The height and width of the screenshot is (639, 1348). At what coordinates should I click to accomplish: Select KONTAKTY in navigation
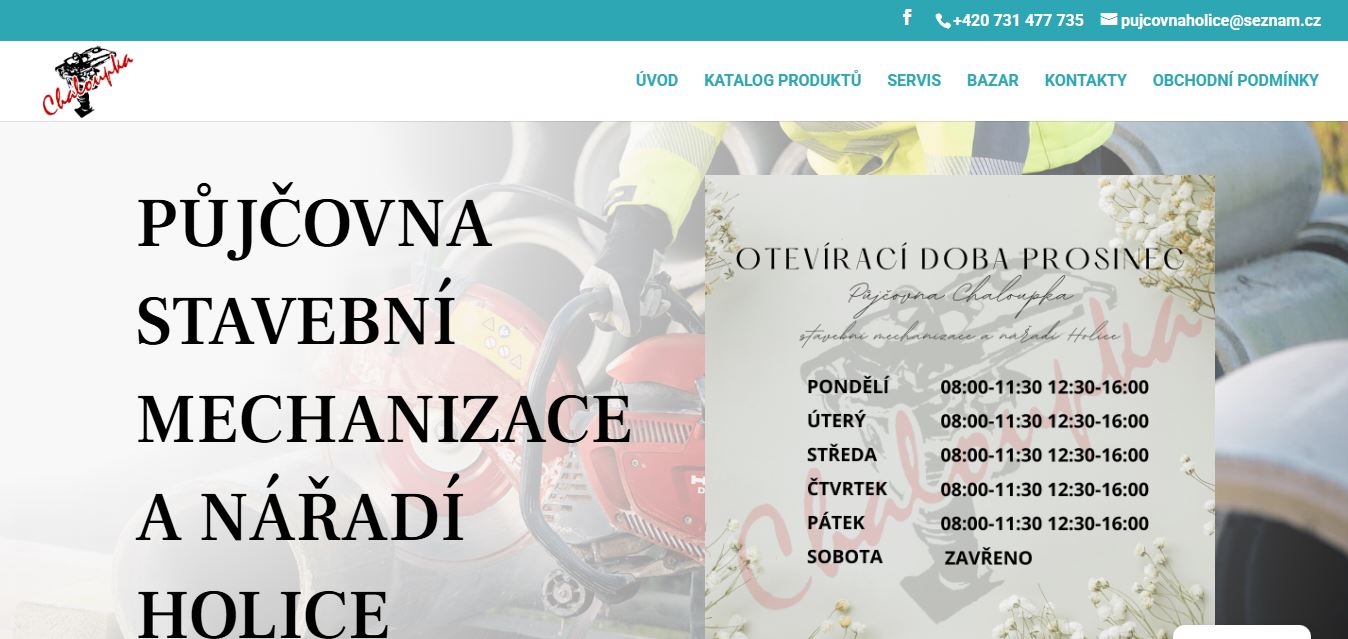click(1085, 81)
